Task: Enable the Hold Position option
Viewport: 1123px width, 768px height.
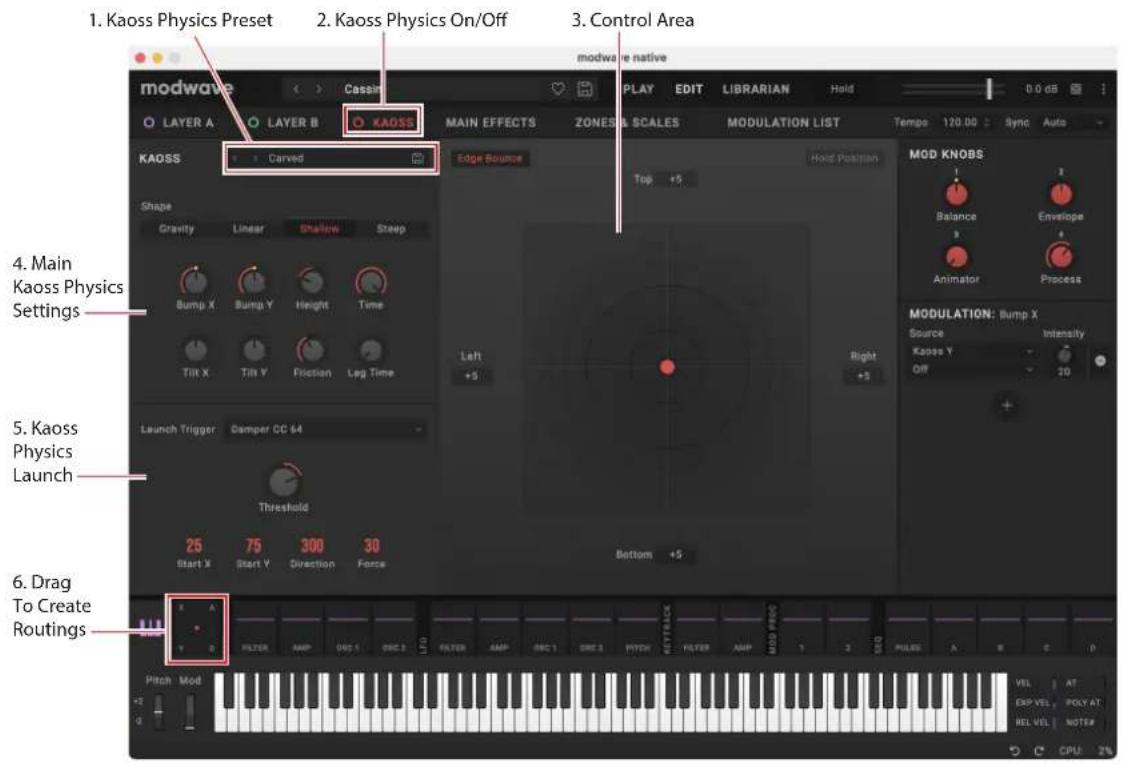Action: pyautogui.click(x=844, y=158)
